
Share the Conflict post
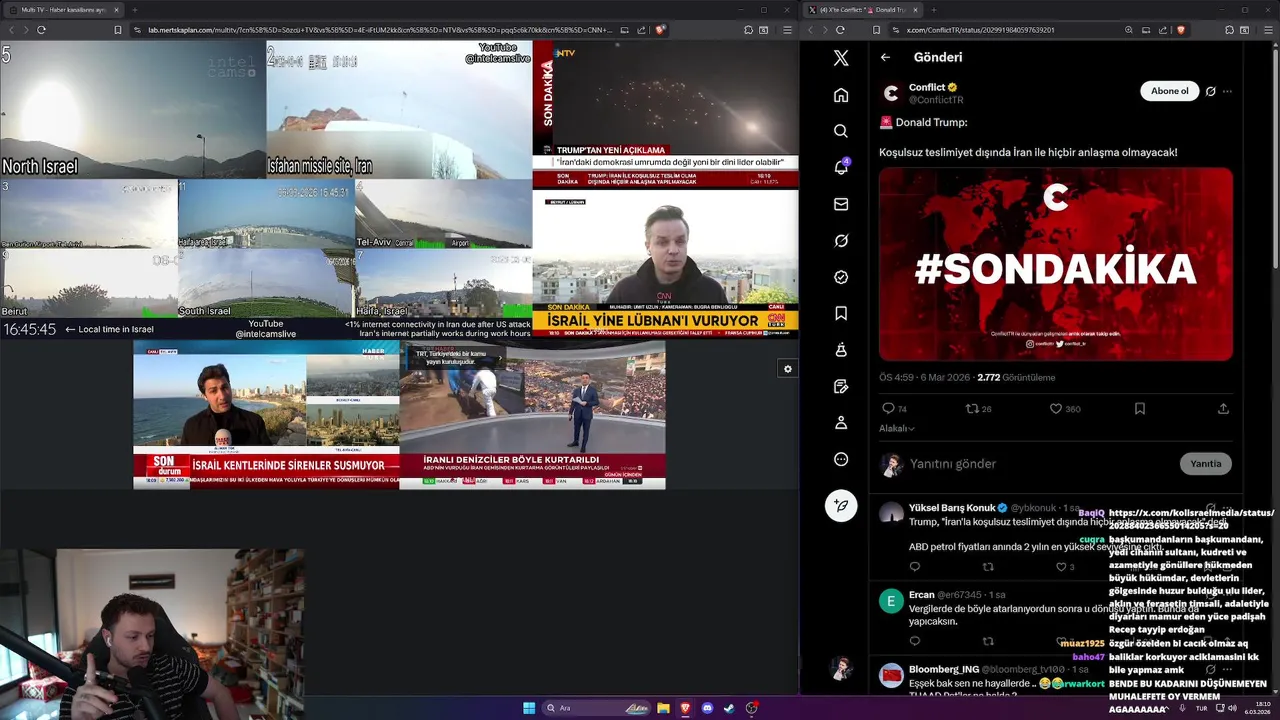1223,408
